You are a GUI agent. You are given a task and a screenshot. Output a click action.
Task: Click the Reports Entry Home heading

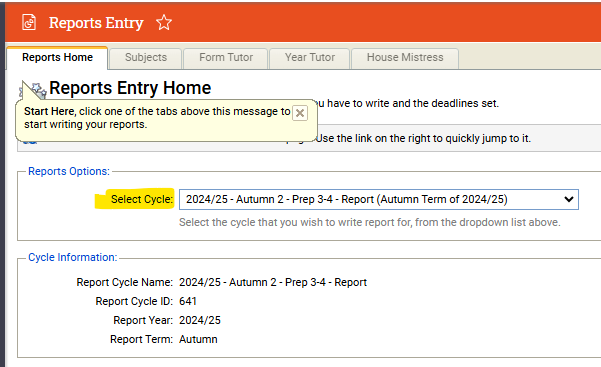coord(130,88)
